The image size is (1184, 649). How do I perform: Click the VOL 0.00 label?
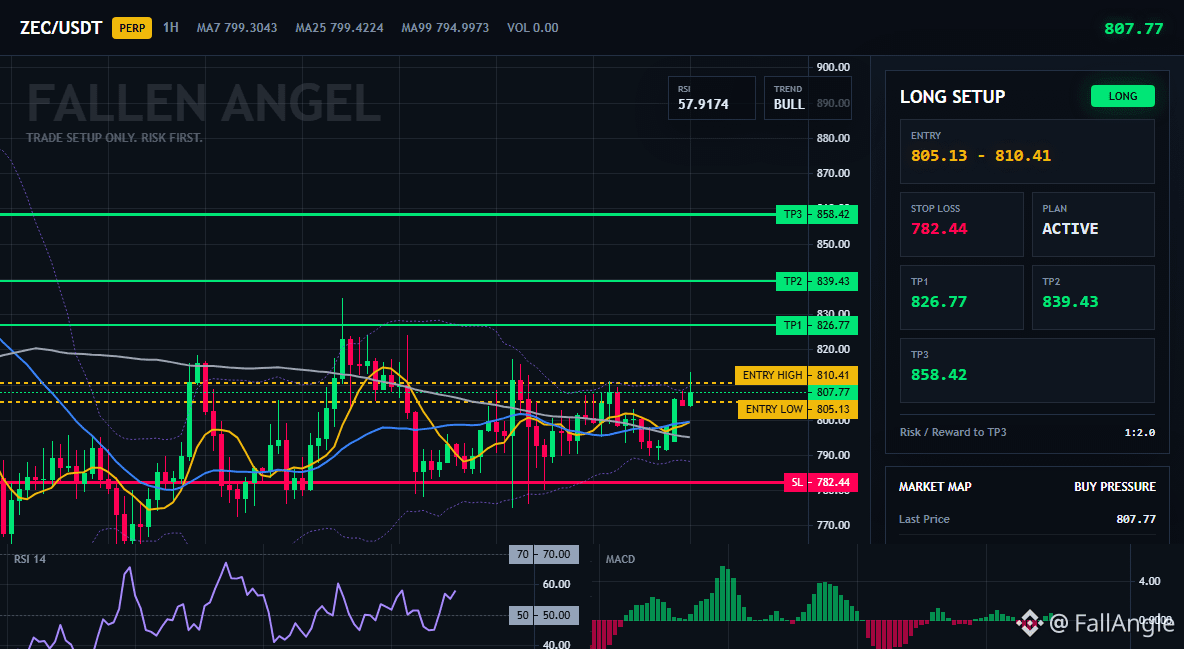pyautogui.click(x=532, y=28)
